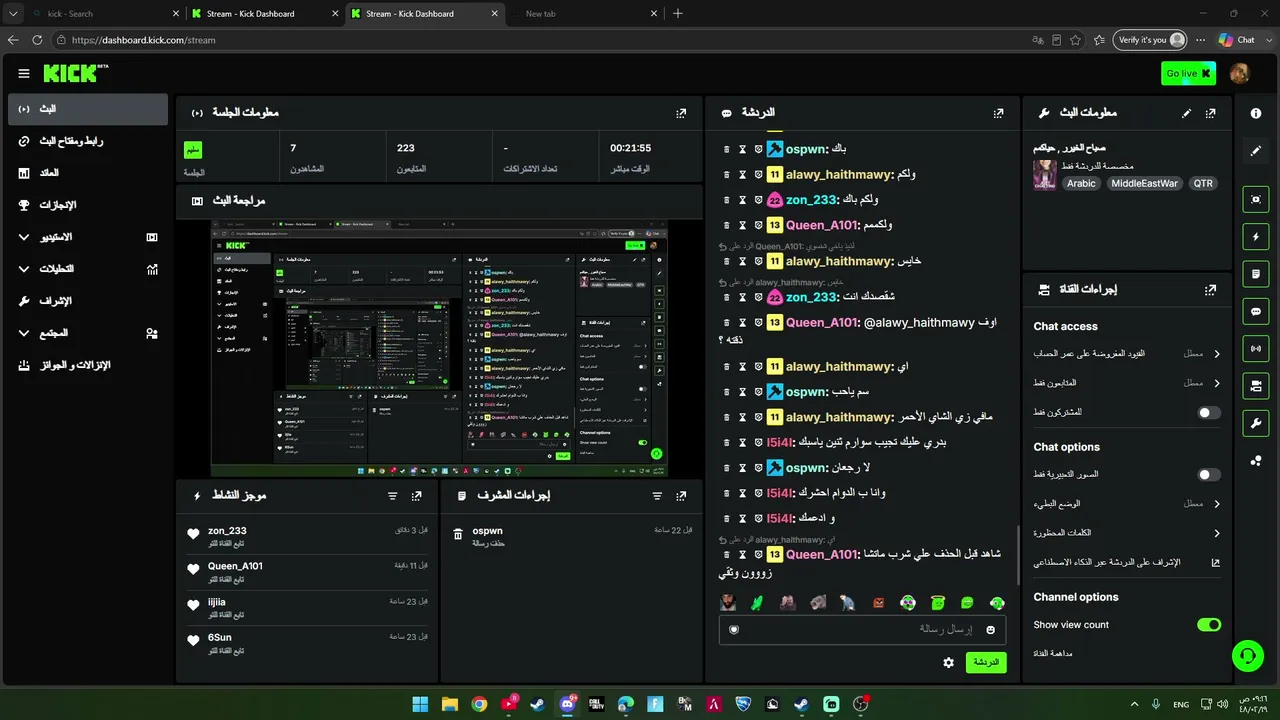Open banned words (الكلمات المحظورة) chevron
1280x720 pixels.
pos(1217,533)
